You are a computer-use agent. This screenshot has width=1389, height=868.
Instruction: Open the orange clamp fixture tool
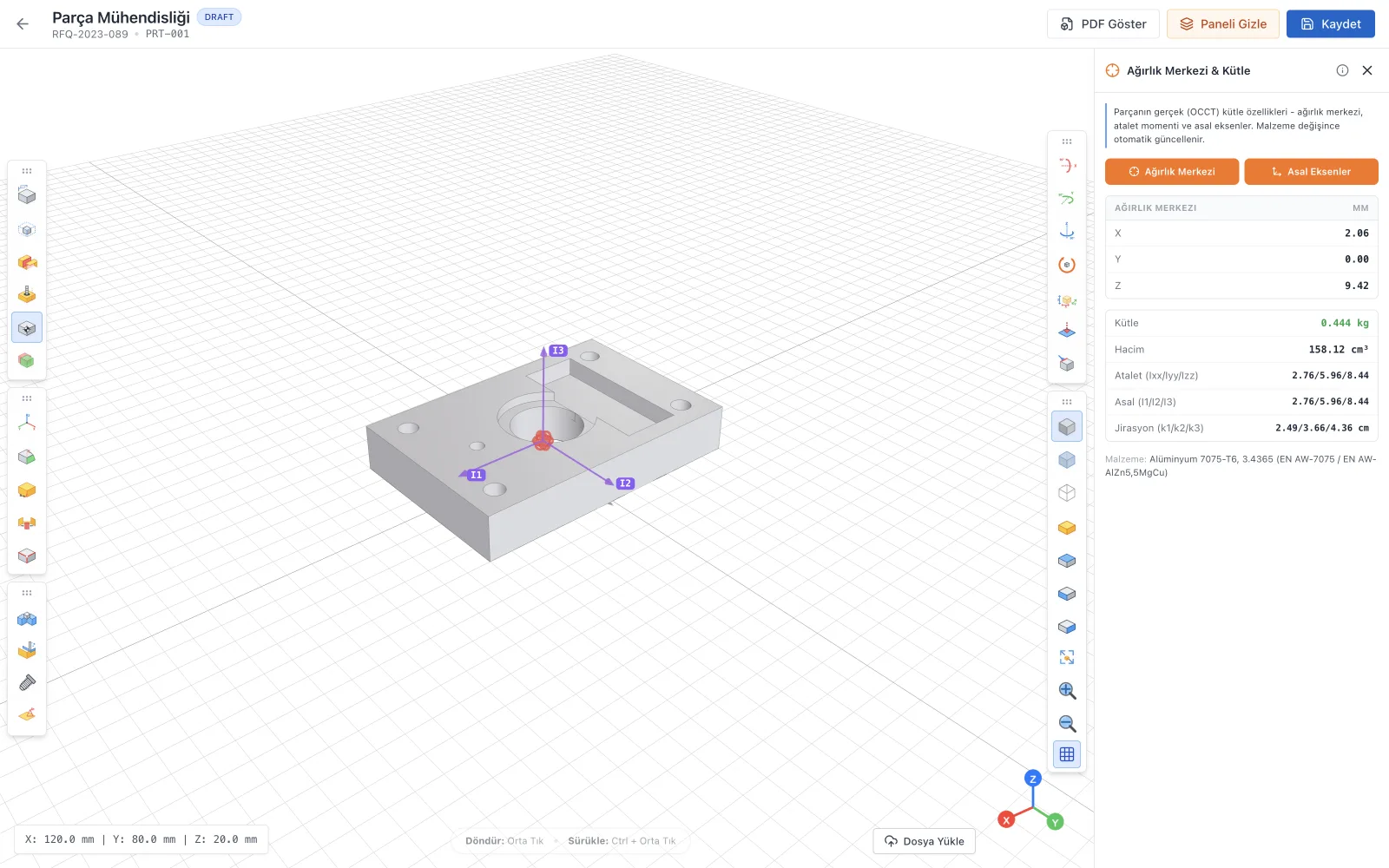(x=27, y=523)
